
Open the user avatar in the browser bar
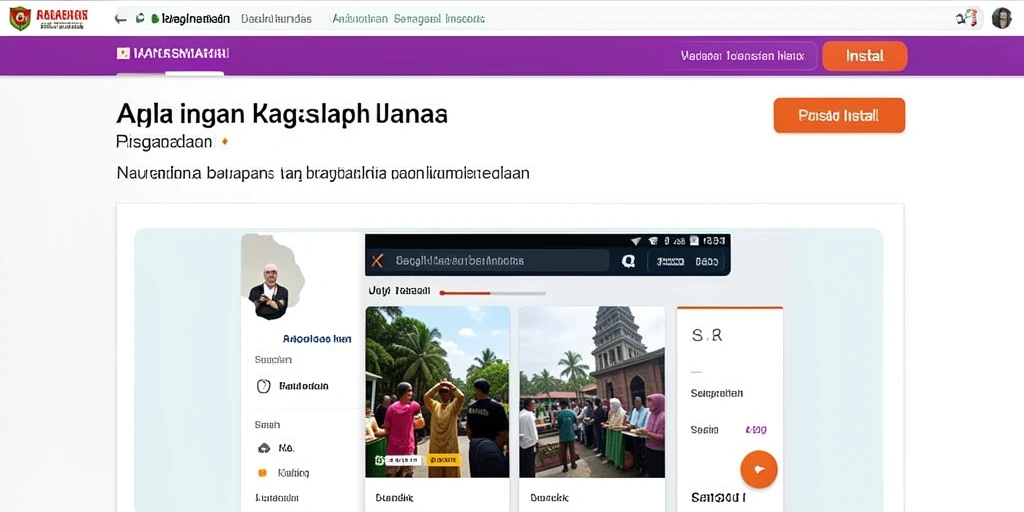click(1001, 18)
